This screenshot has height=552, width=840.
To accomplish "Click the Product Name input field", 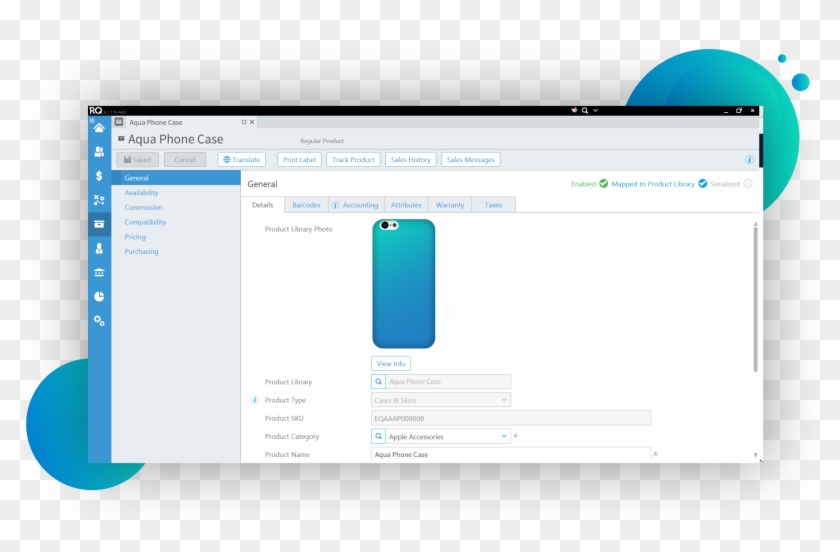I will (510, 455).
